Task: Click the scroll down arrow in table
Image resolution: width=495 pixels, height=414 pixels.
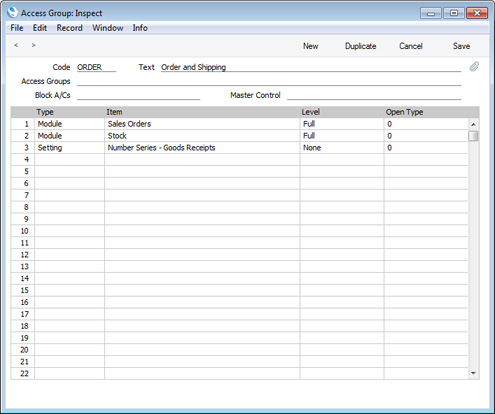Action: 473,373
